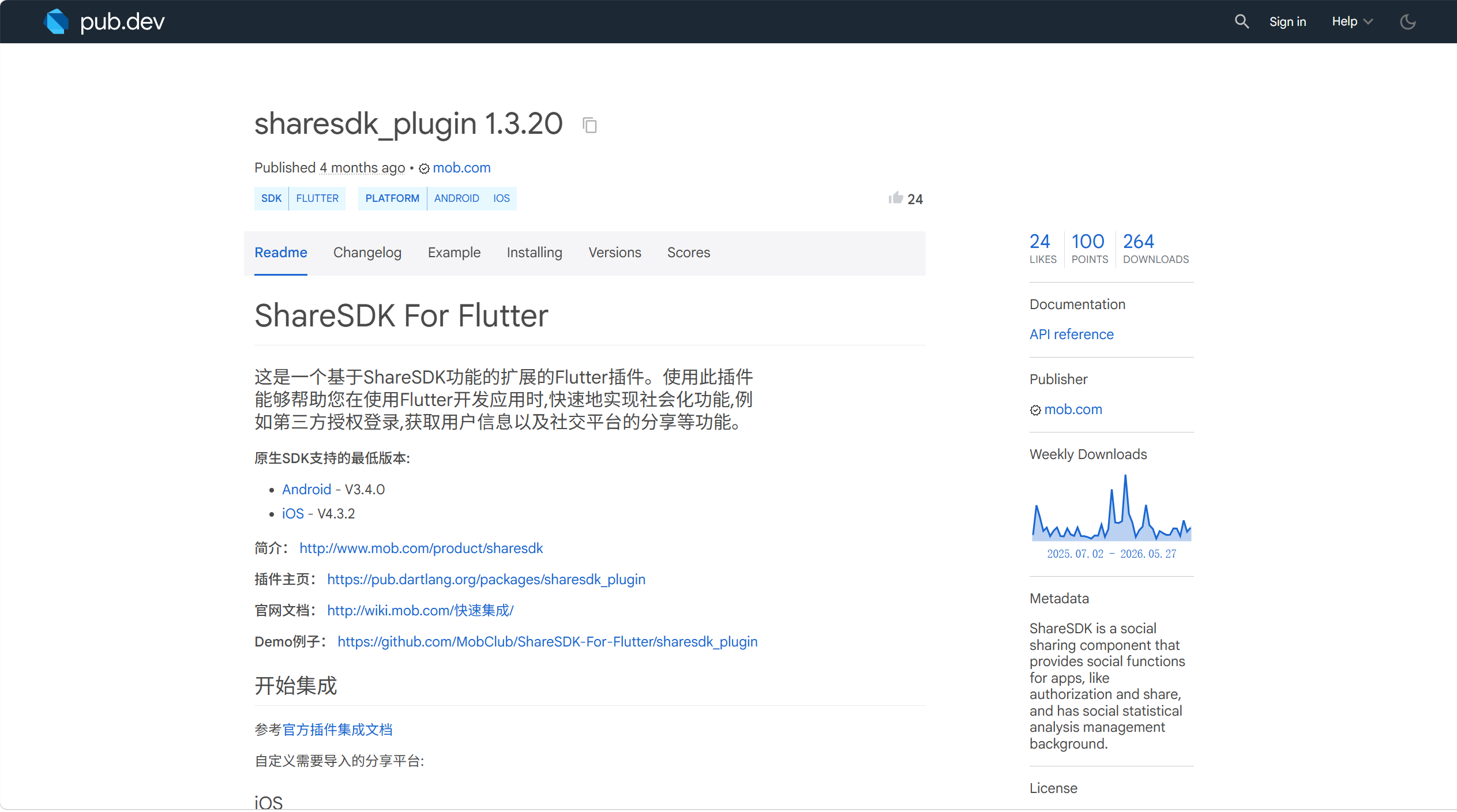Open mob.com publisher link under title
The height and width of the screenshot is (812, 1457).
pyautogui.click(x=461, y=168)
